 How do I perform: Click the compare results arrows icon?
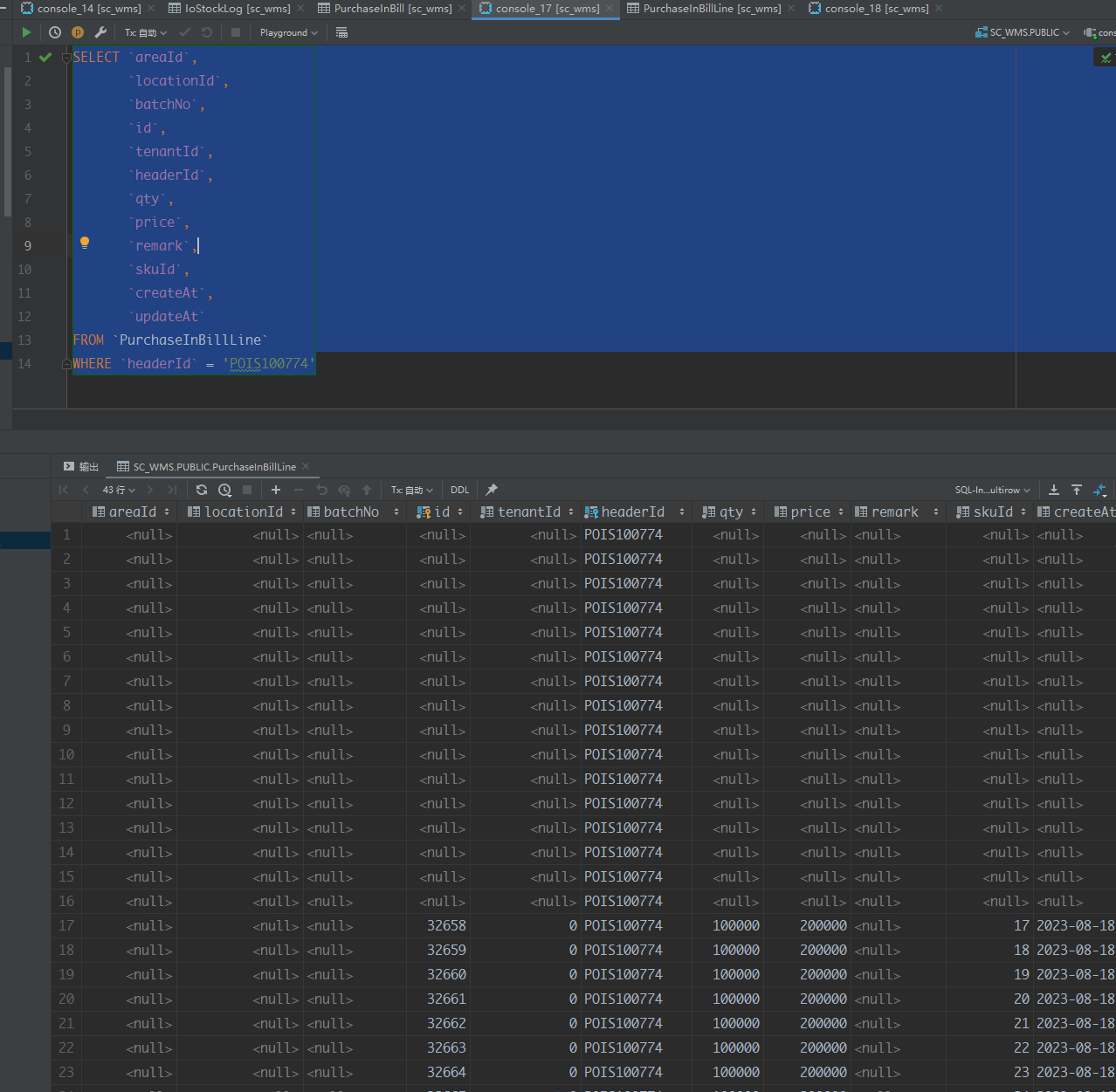pyautogui.click(x=1099, y=490)
